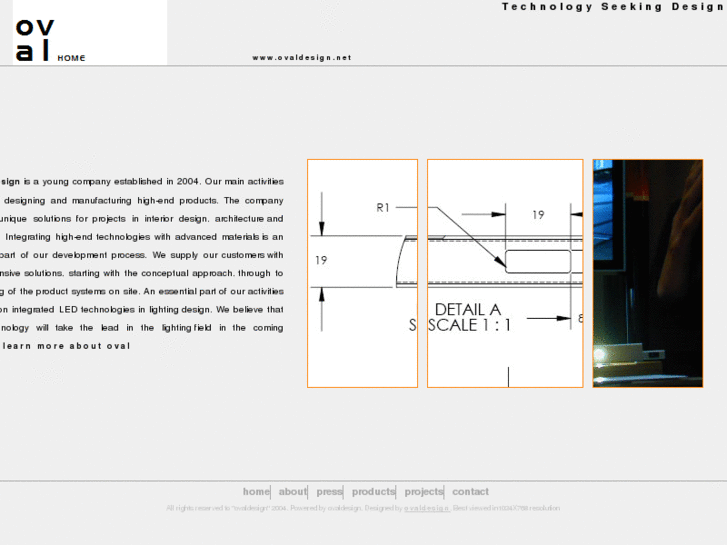Click the 'integrated LED technologies' text line
Image resolution: width=727 pixels, height=545 pixels.
coord(142,309)
